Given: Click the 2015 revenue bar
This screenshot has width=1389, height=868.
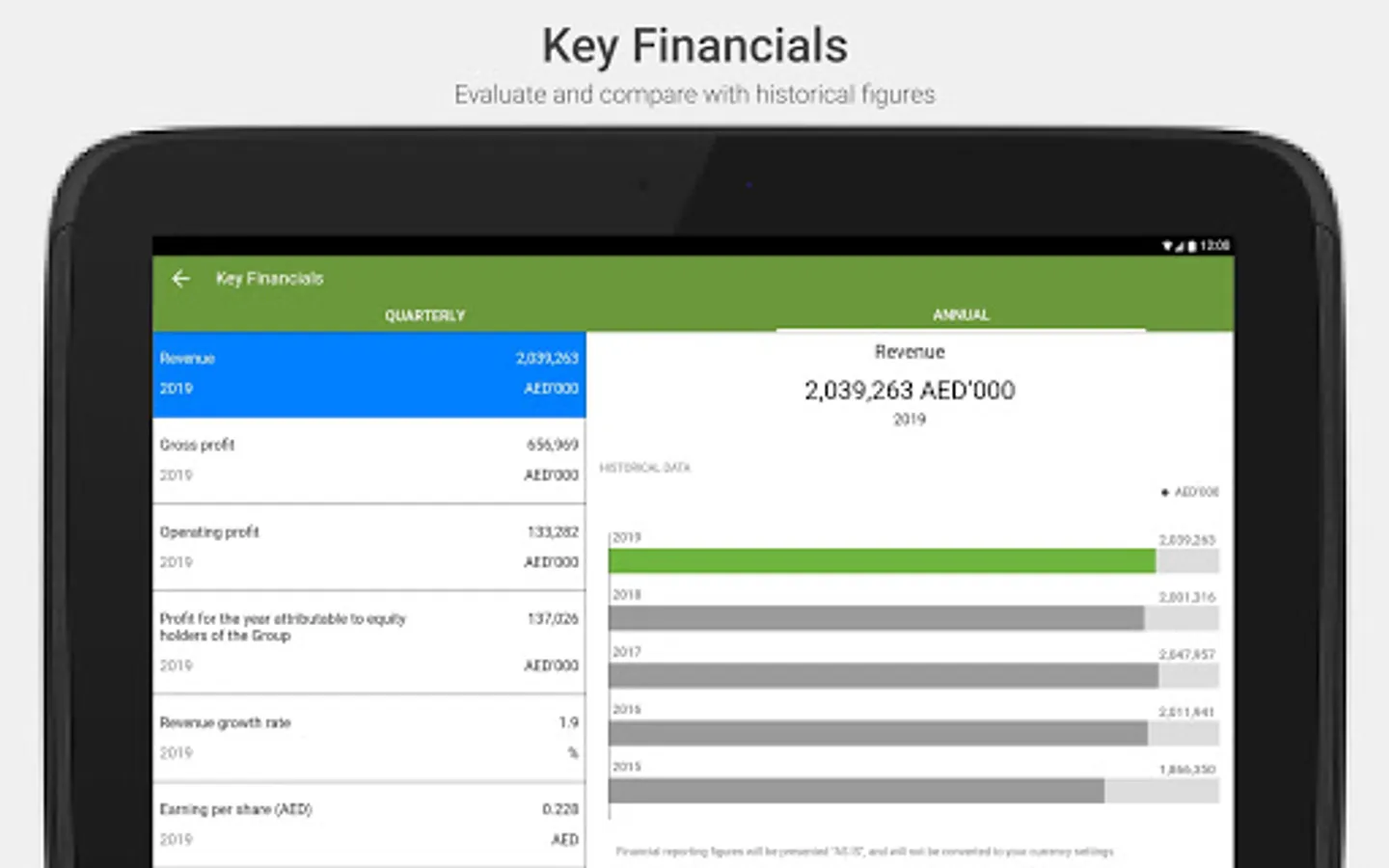Looking at the screenshot, I should (x=857, y=791).
